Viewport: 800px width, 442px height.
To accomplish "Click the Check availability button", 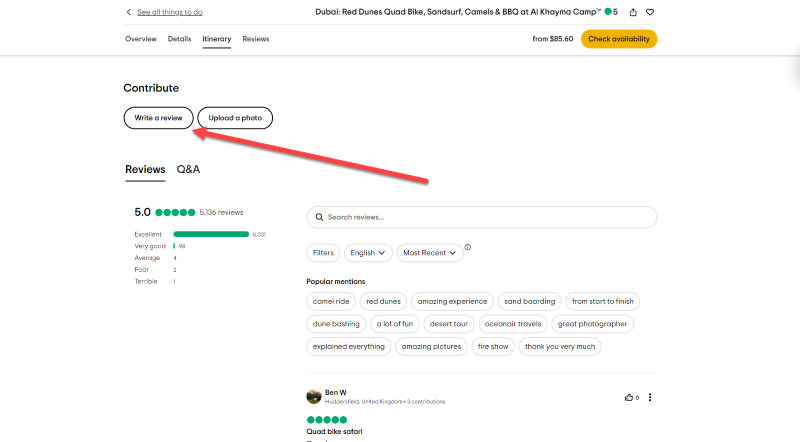I will 619,39.
